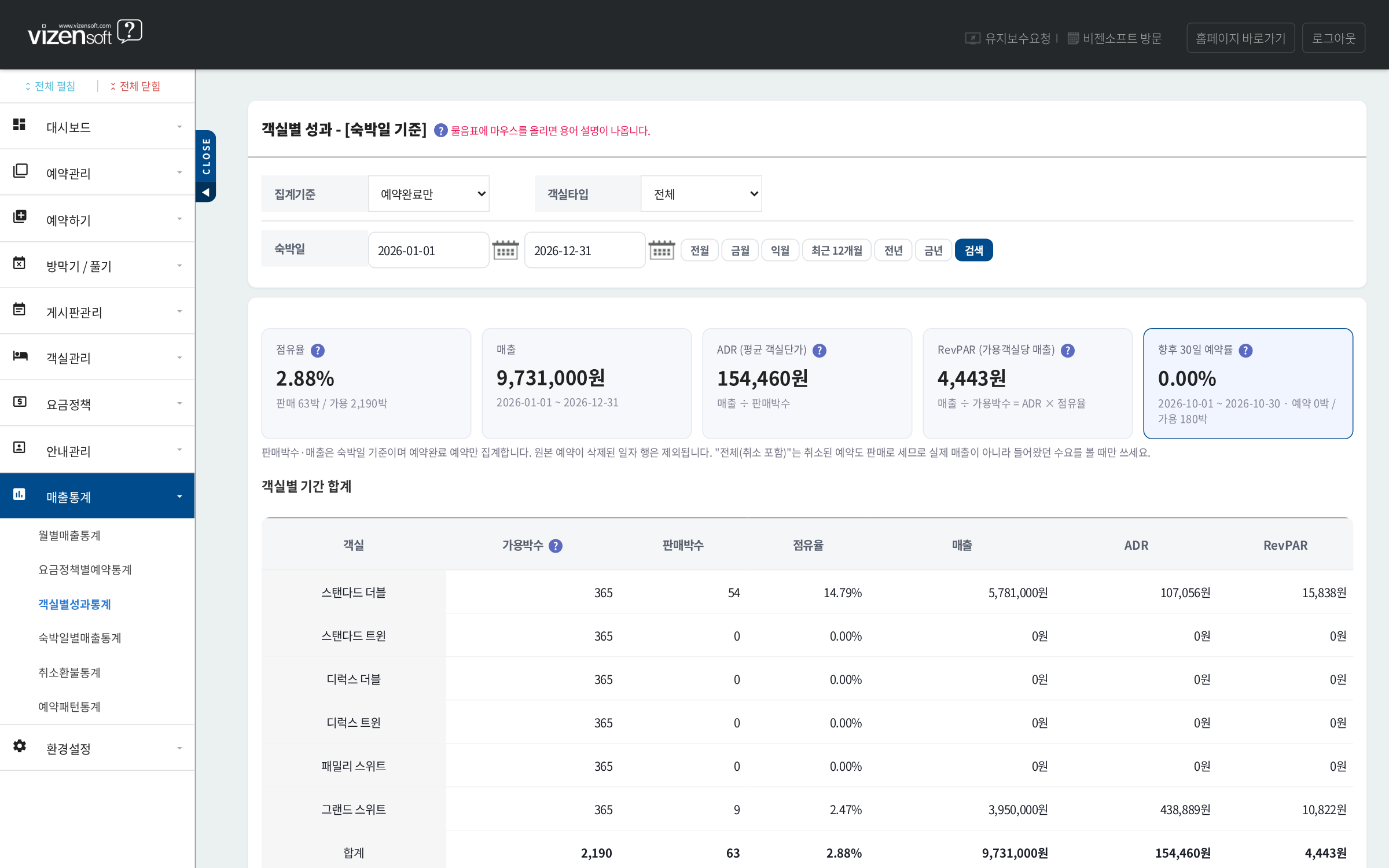
Task: Click help icon beside 점유율 card
Action: (318, 351)
